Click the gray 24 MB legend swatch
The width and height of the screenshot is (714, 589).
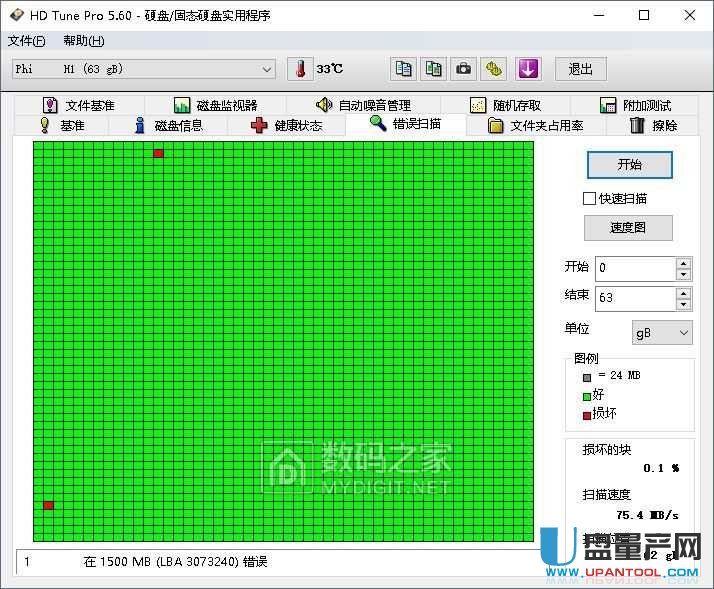[x=587, y=378]
